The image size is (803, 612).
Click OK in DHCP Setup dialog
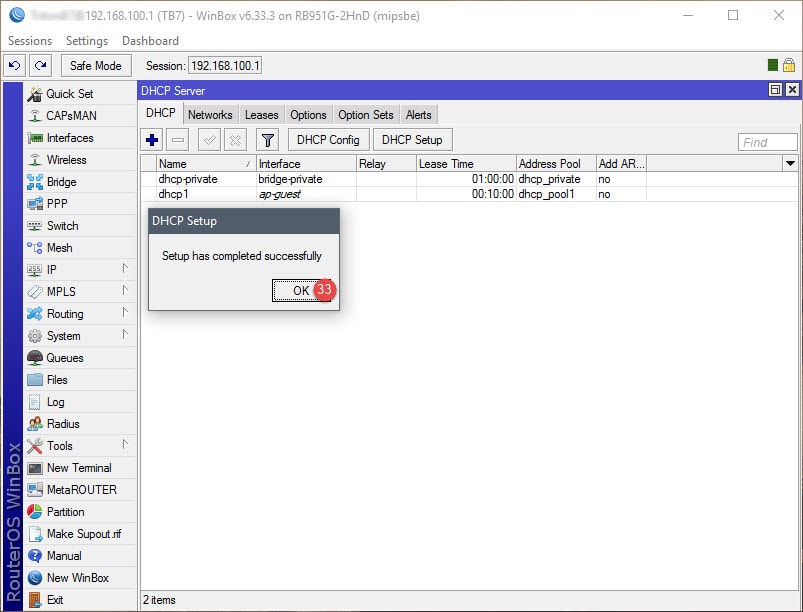301,290
